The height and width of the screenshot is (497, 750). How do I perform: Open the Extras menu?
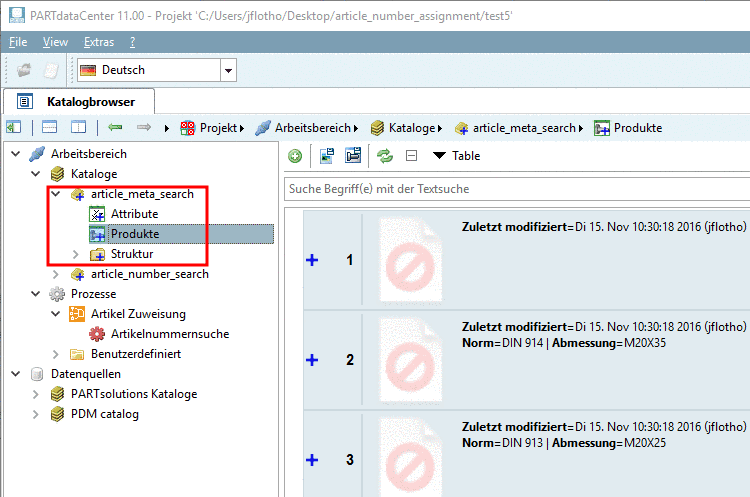click(99, 42)
